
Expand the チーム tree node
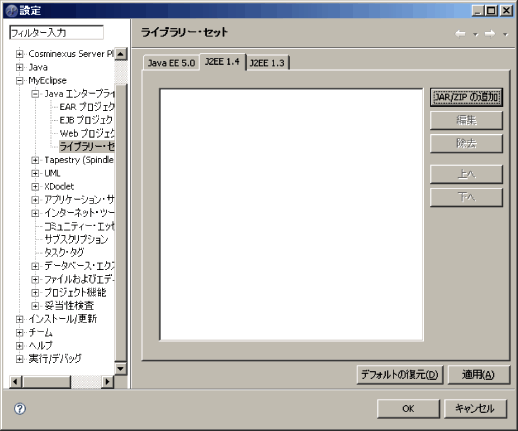tap(20, 332)
